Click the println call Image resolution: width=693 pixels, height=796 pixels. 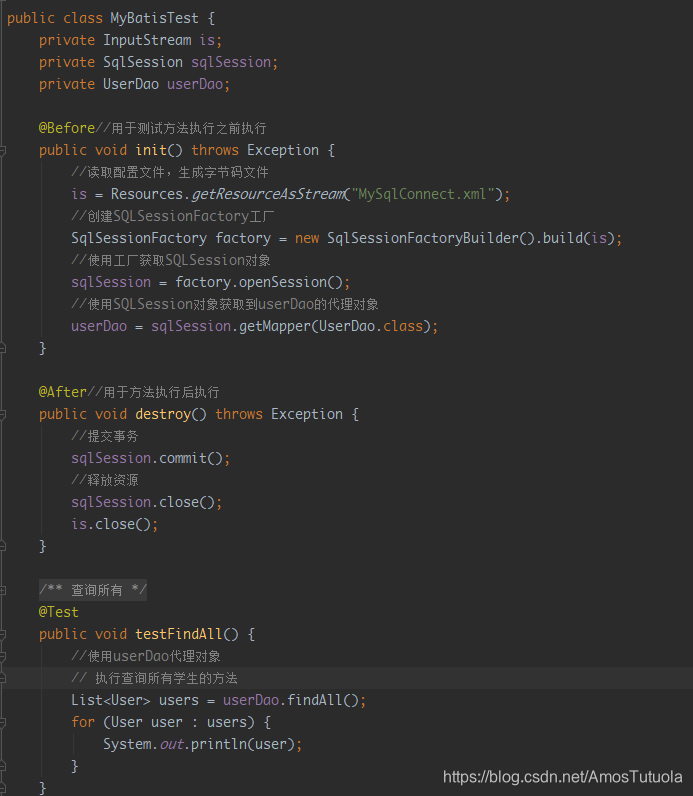[x=219, y=744]
